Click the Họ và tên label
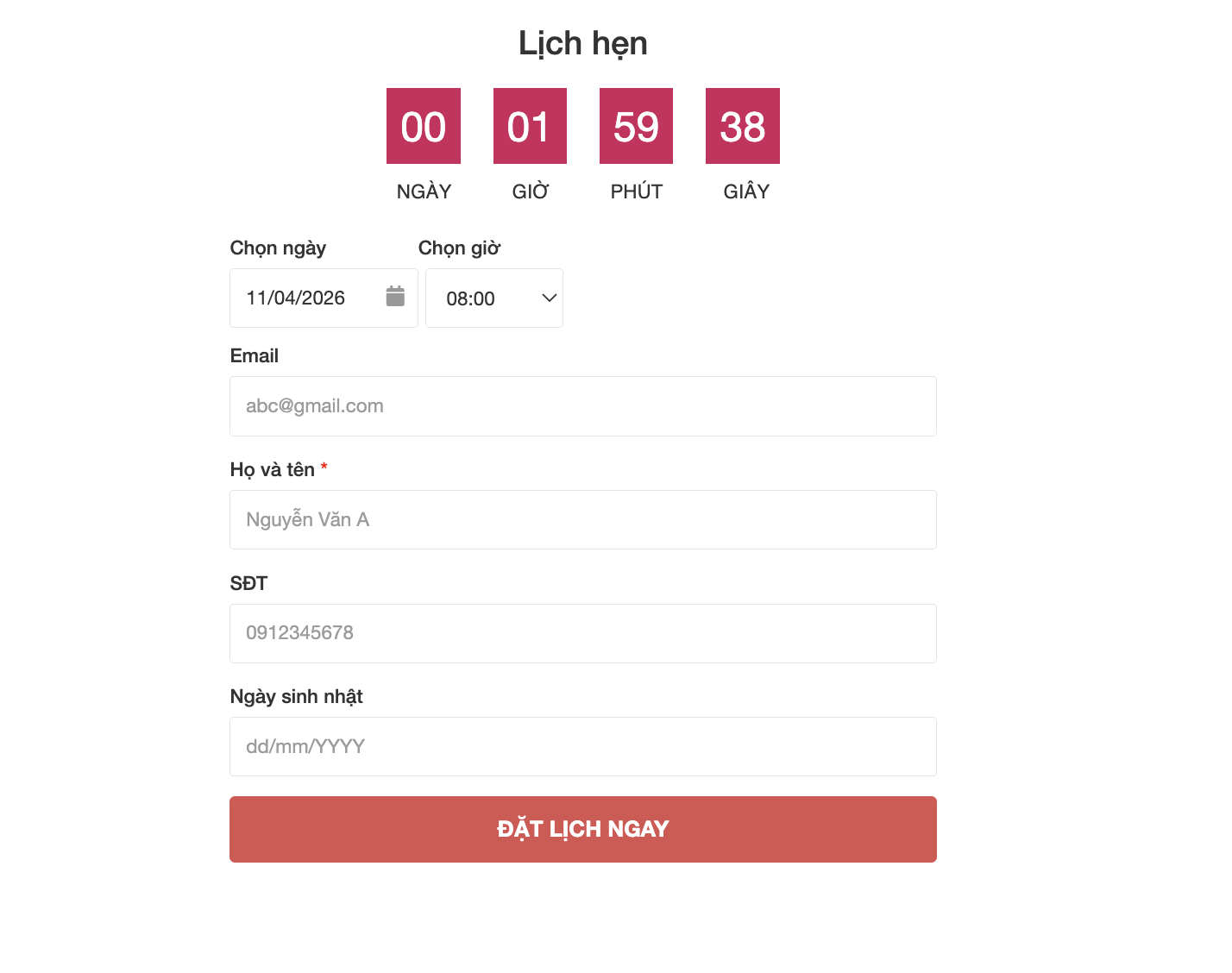This screenshot has height=973, width=1232. [272, 470]
